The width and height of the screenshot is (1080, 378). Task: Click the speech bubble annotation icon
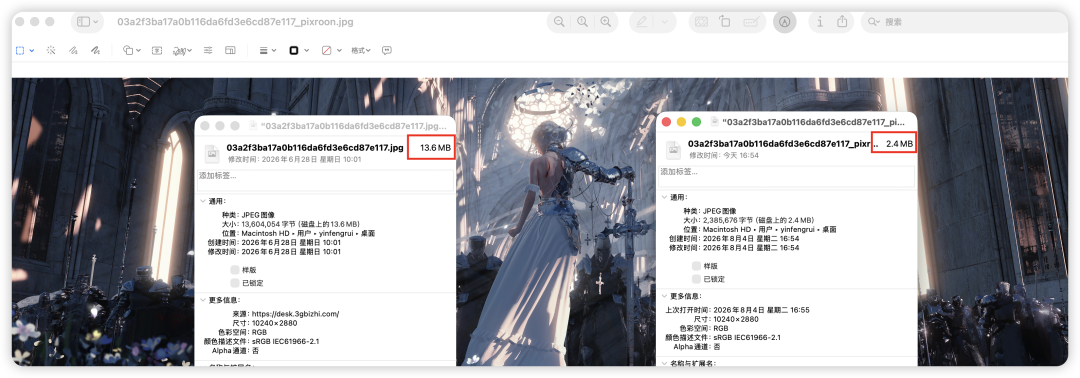pyautogui.click(x=387, y=50)
